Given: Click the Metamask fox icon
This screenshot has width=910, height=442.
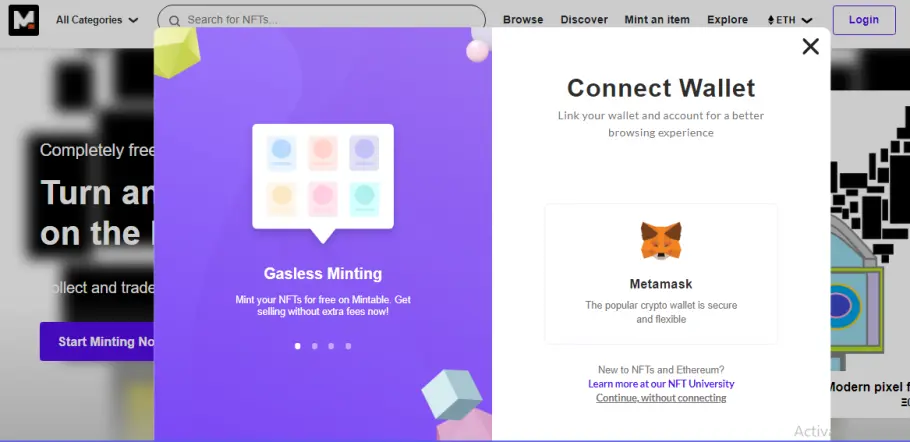Looking at the screenshot, I should [661, 241].
